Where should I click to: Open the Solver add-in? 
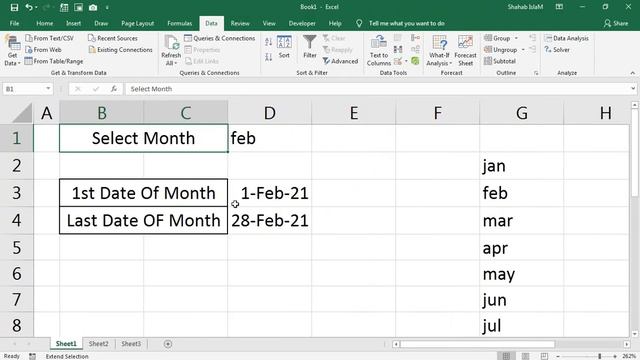[x=557, y=49]
